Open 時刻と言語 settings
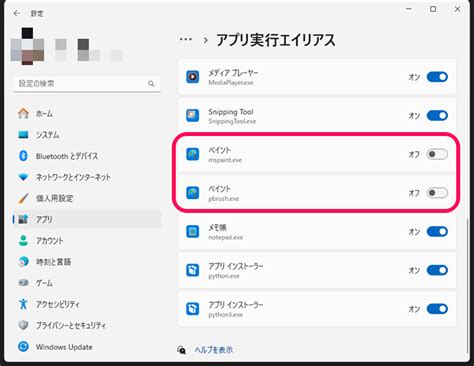This screenshot has width=474, height=366. point(87,262)
